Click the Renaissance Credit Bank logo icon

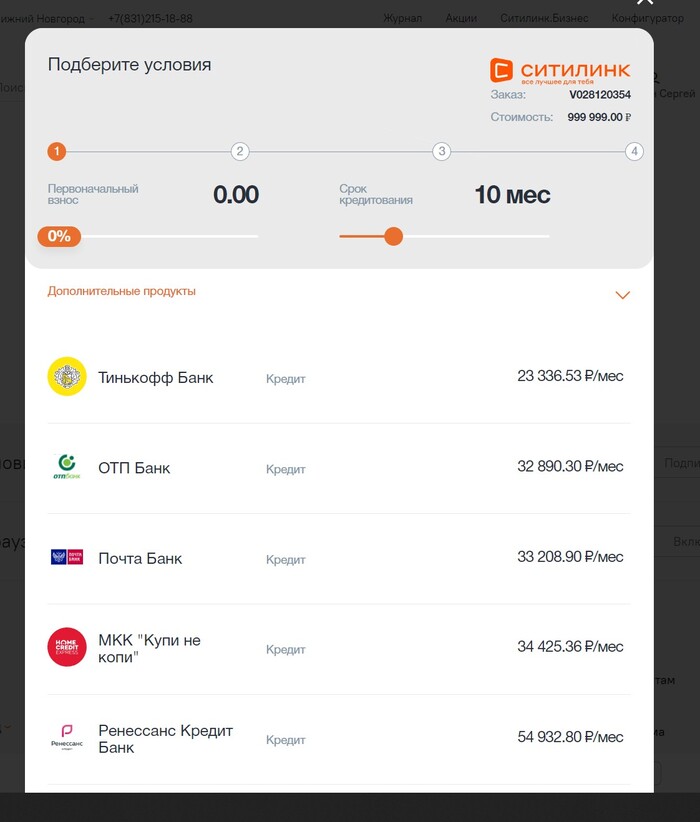pos(67,738)
